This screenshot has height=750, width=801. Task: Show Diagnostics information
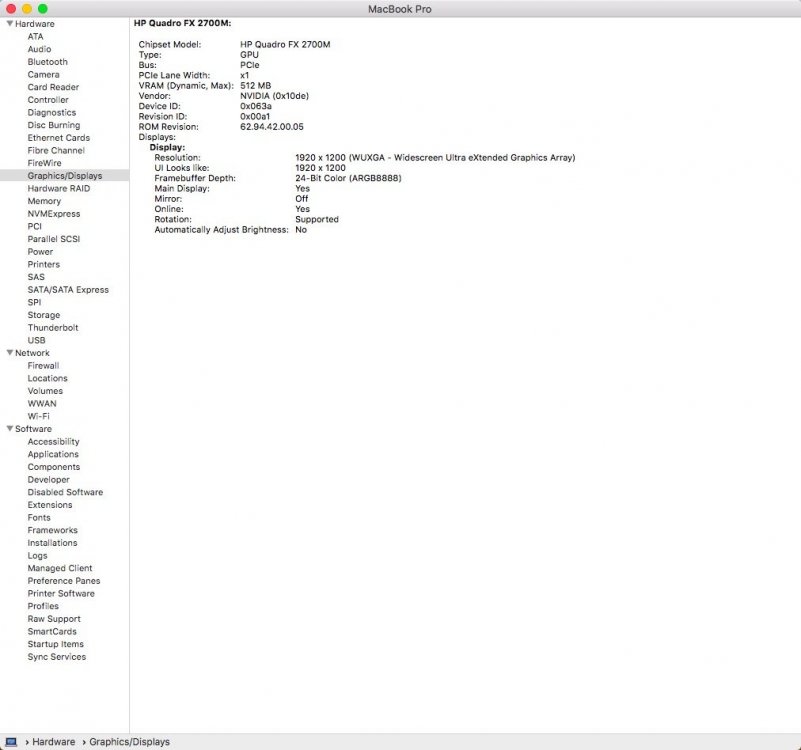tap(52, 112)
